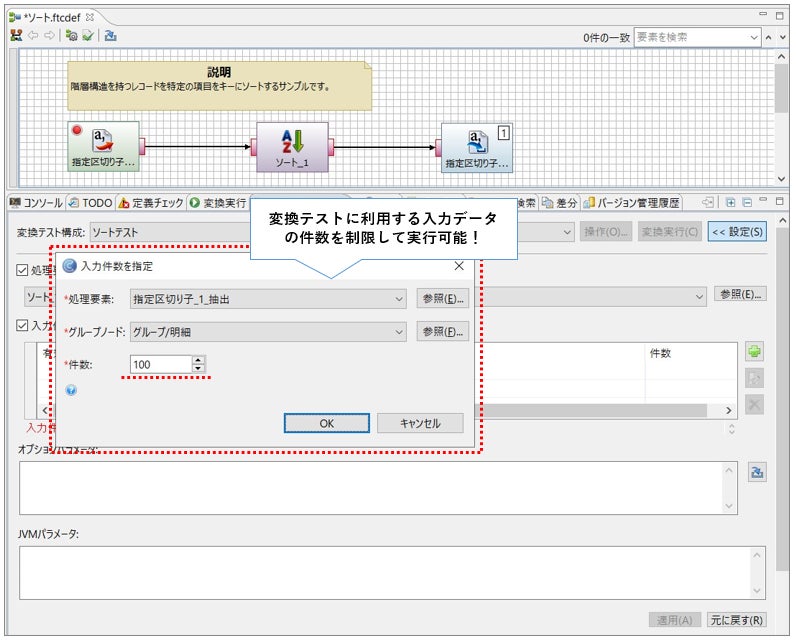Screen dimensions: 796x640
Task: Close the ソート.ftcdef editor tab
Action: [x=90, y=17]
